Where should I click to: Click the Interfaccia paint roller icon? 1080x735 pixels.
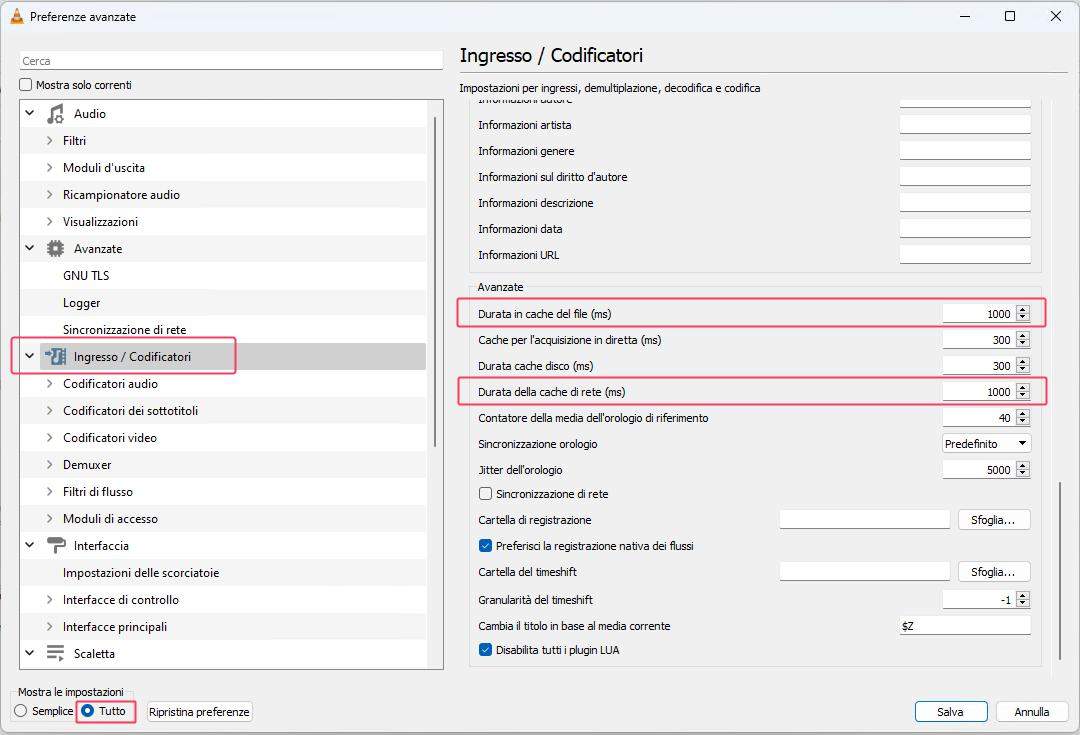tap(56, 546)
